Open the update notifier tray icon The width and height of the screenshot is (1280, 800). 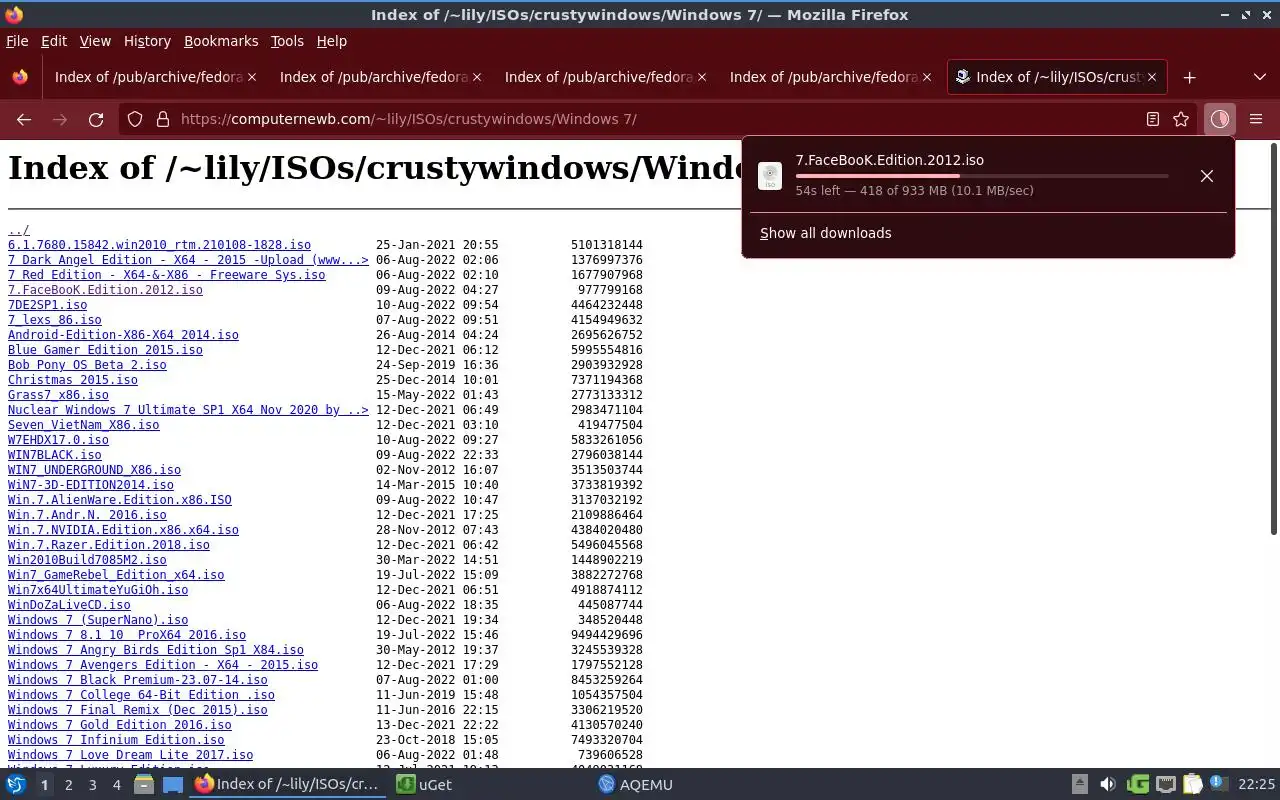point(1218,784)
